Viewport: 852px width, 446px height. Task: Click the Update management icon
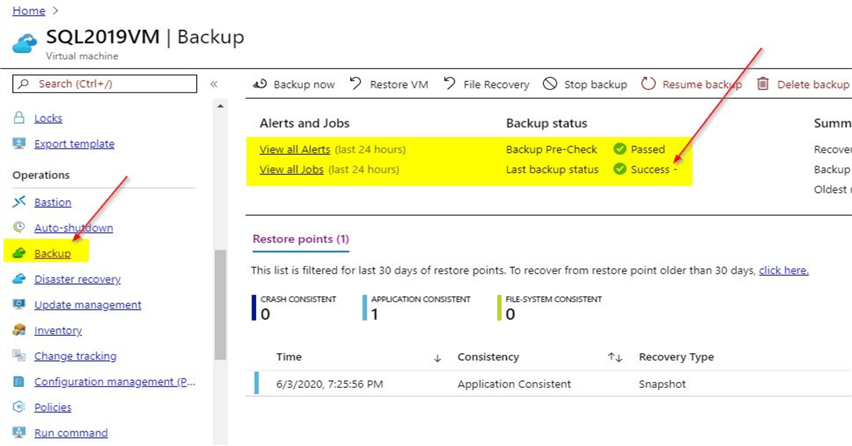[x=19, y=304]
